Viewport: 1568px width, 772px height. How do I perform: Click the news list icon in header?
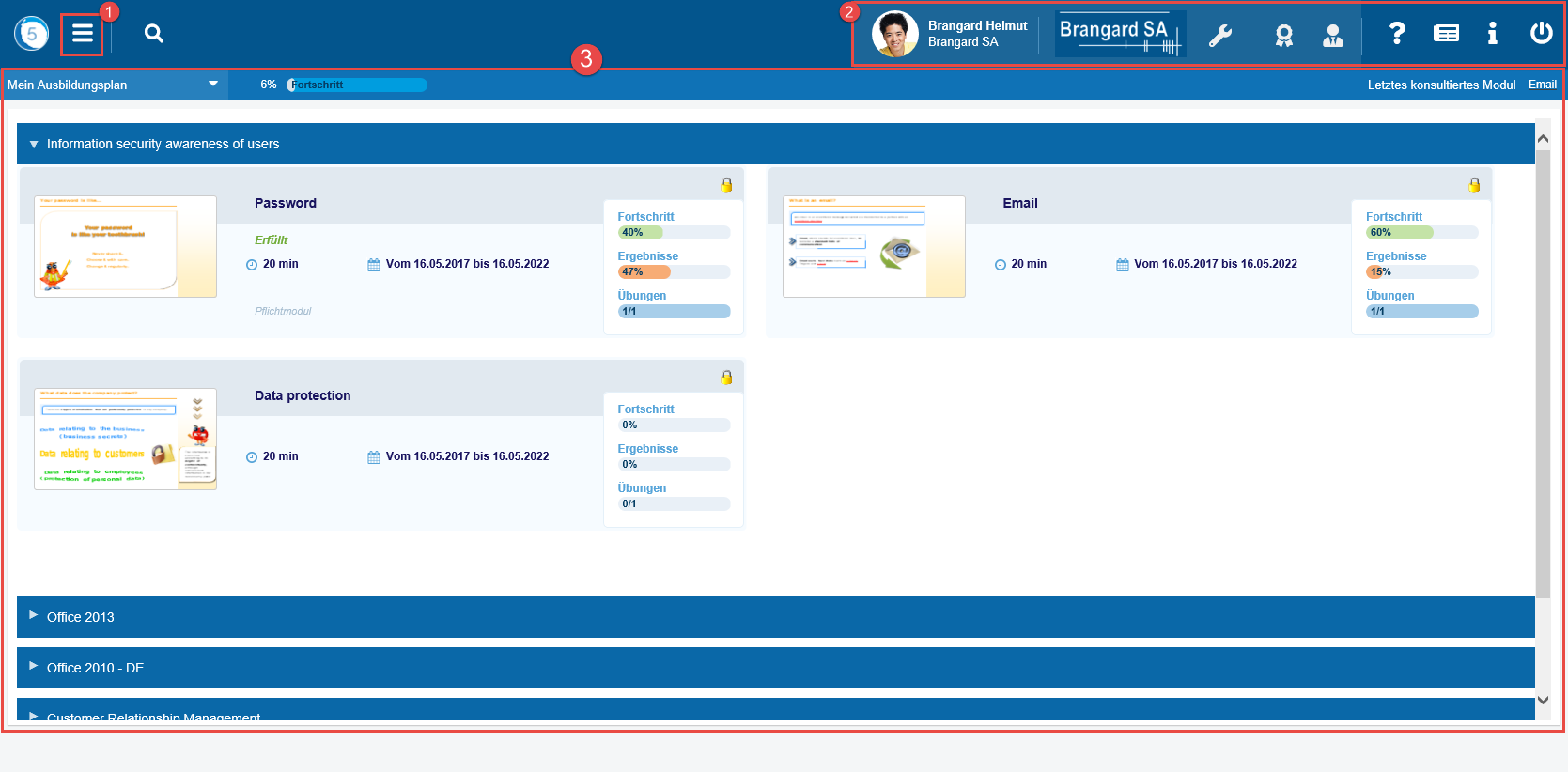tap(1446, 34)
